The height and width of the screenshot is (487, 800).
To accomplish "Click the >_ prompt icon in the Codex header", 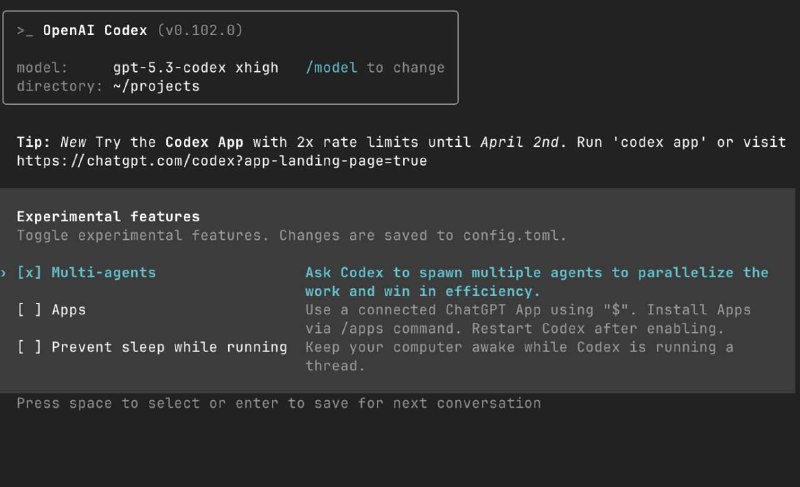I will (x=25, y=31).
